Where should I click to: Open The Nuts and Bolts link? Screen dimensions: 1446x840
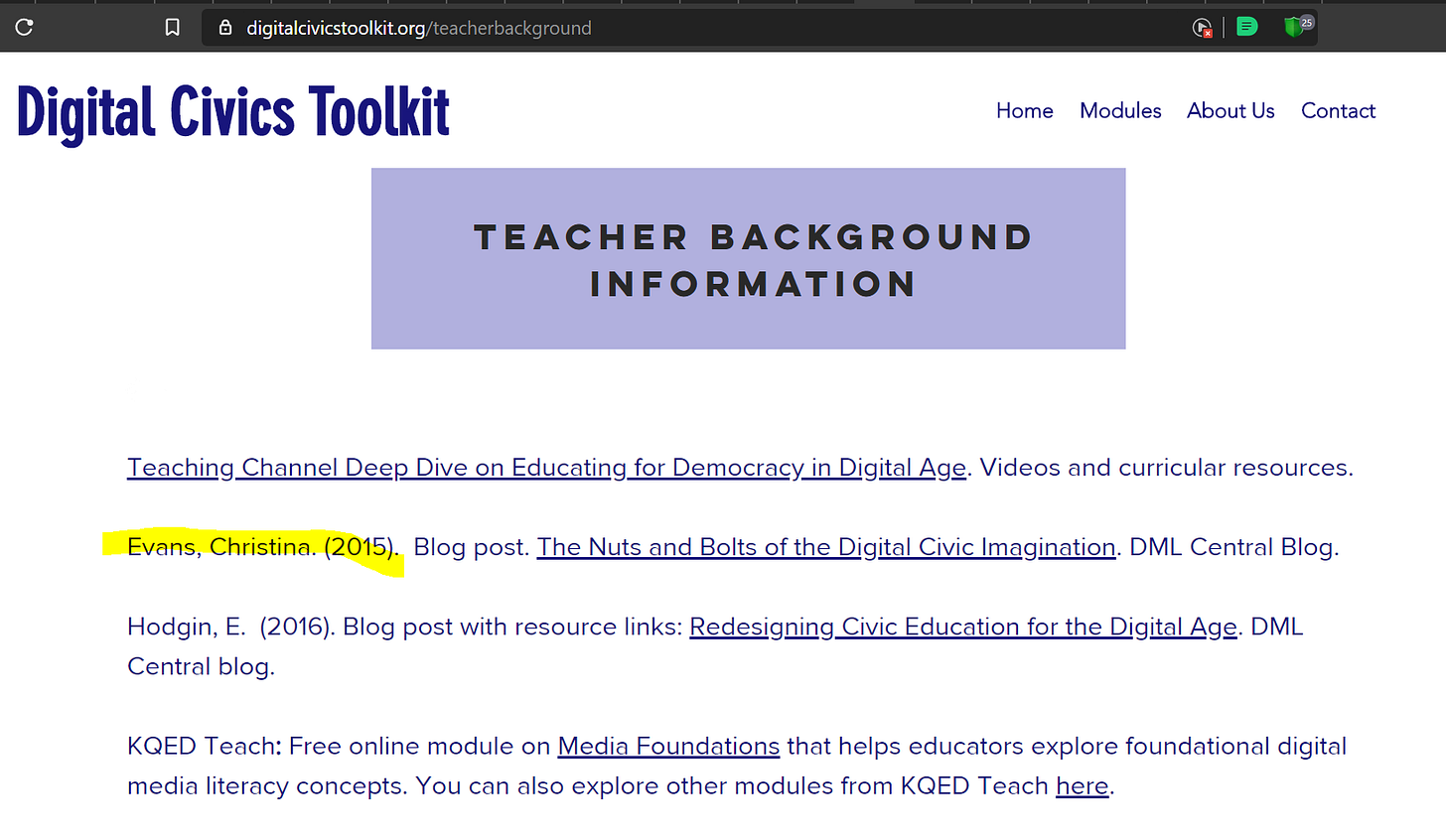826,547
